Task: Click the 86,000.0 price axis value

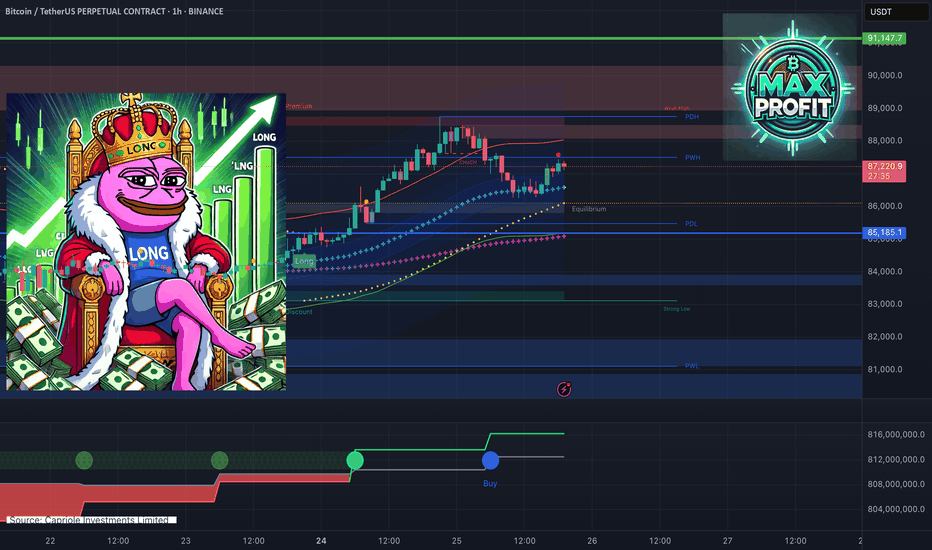Action: coord(885,206)
